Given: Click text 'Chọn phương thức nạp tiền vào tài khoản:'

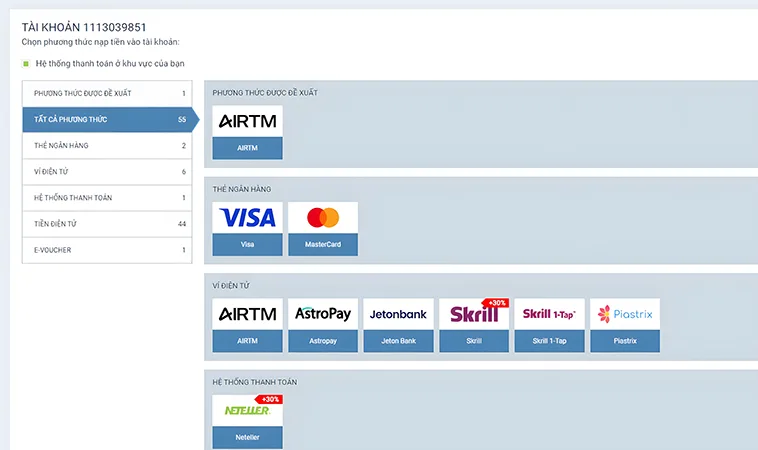Looking at the screenshot, I should (101, 42).
